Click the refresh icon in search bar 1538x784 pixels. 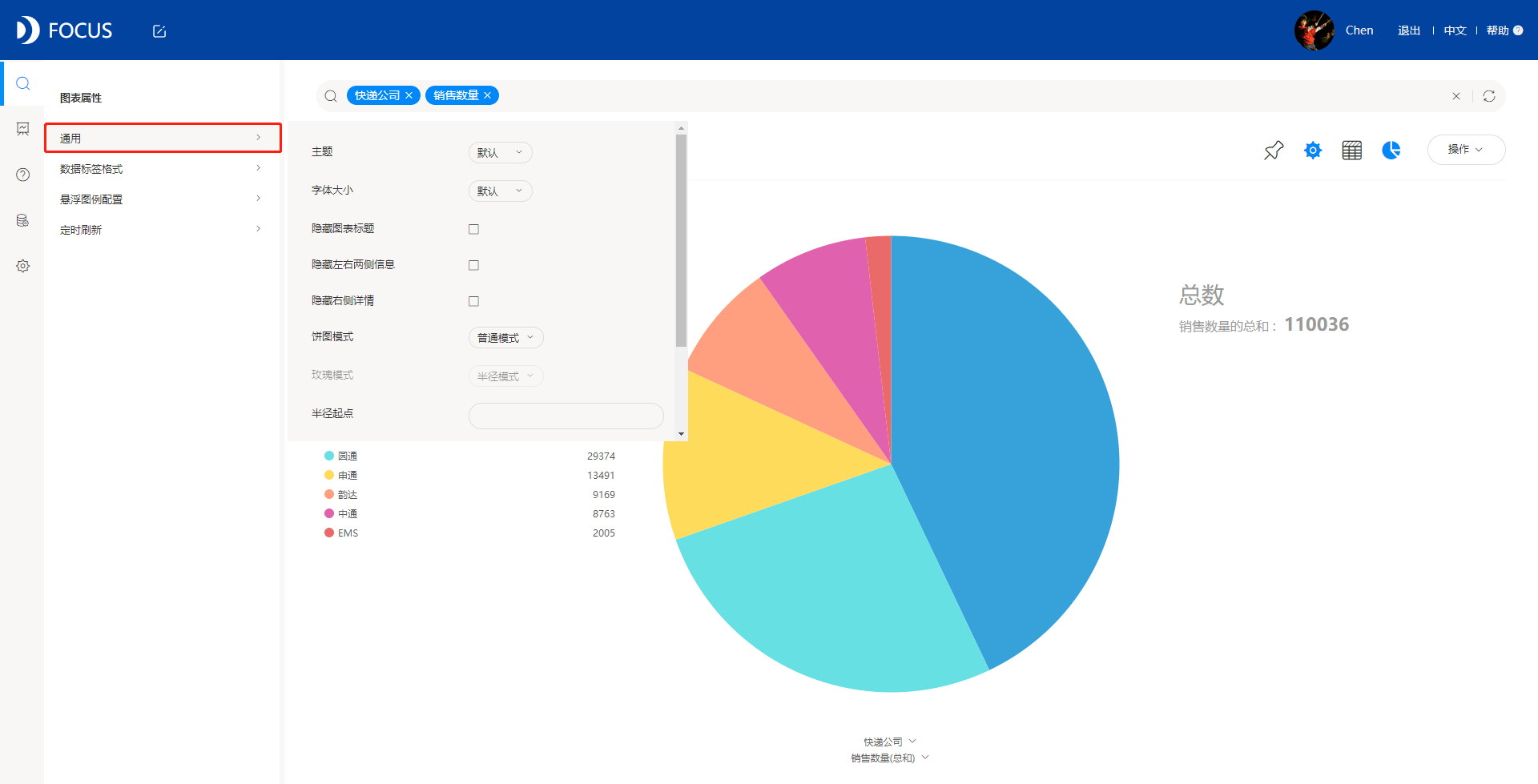[x=1489, y=96]
